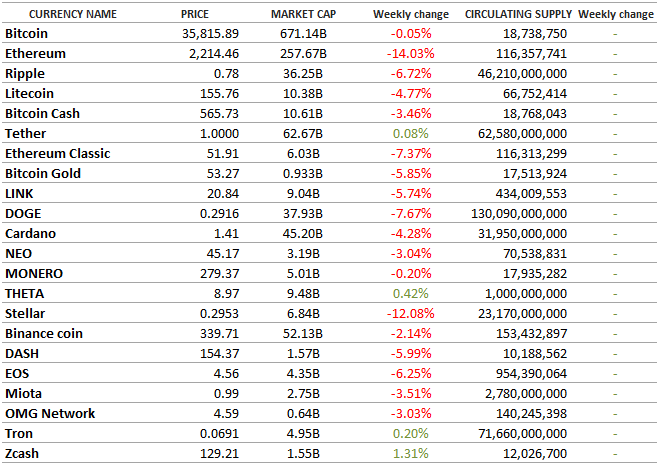Click Bitcoin Cash price 565.73
This screenshot has height=464, width=661.
[x=219, y=114]
